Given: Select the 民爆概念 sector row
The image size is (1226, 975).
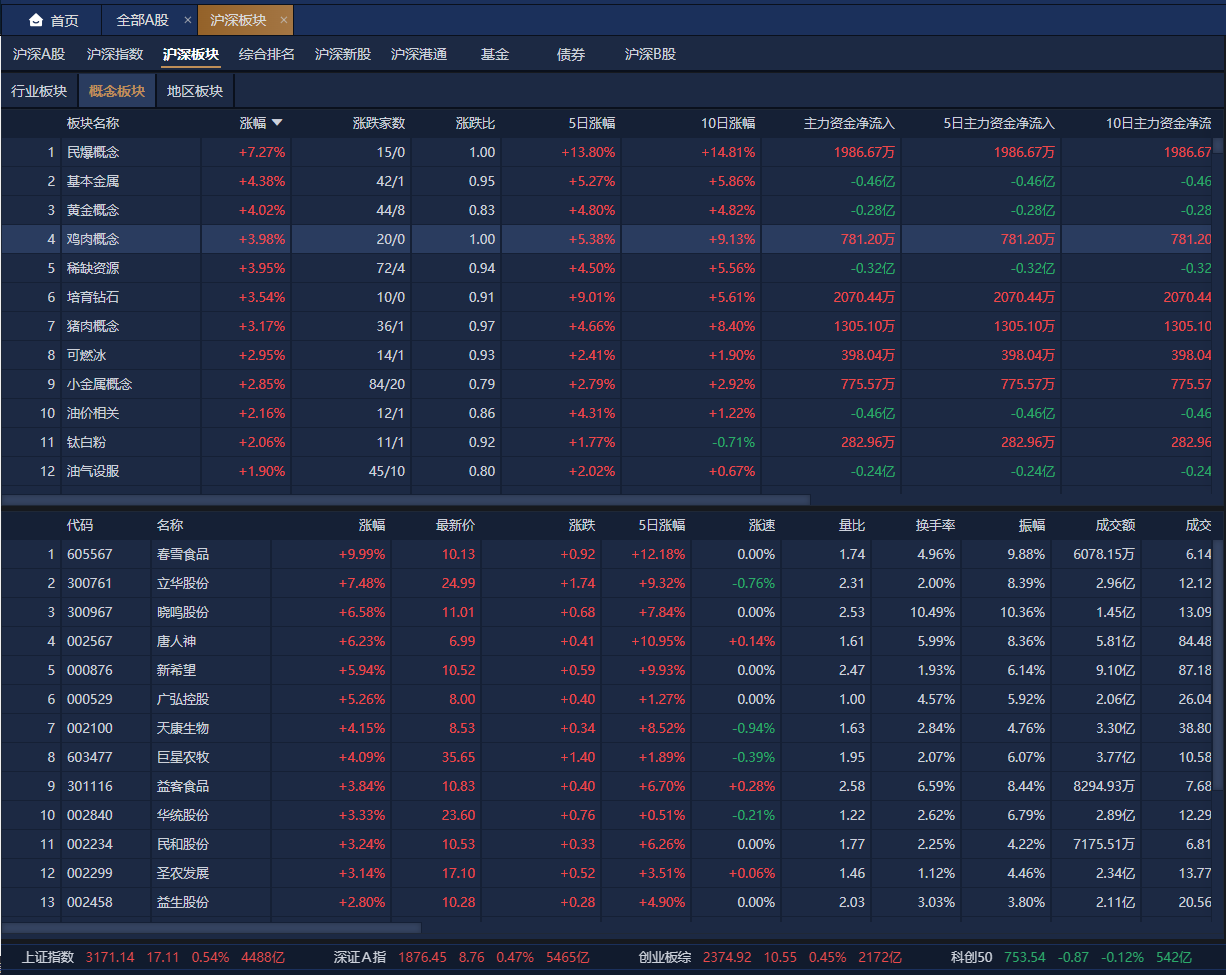Looking at the screenshot, I should pyautogui.click(x=93, y=152).
